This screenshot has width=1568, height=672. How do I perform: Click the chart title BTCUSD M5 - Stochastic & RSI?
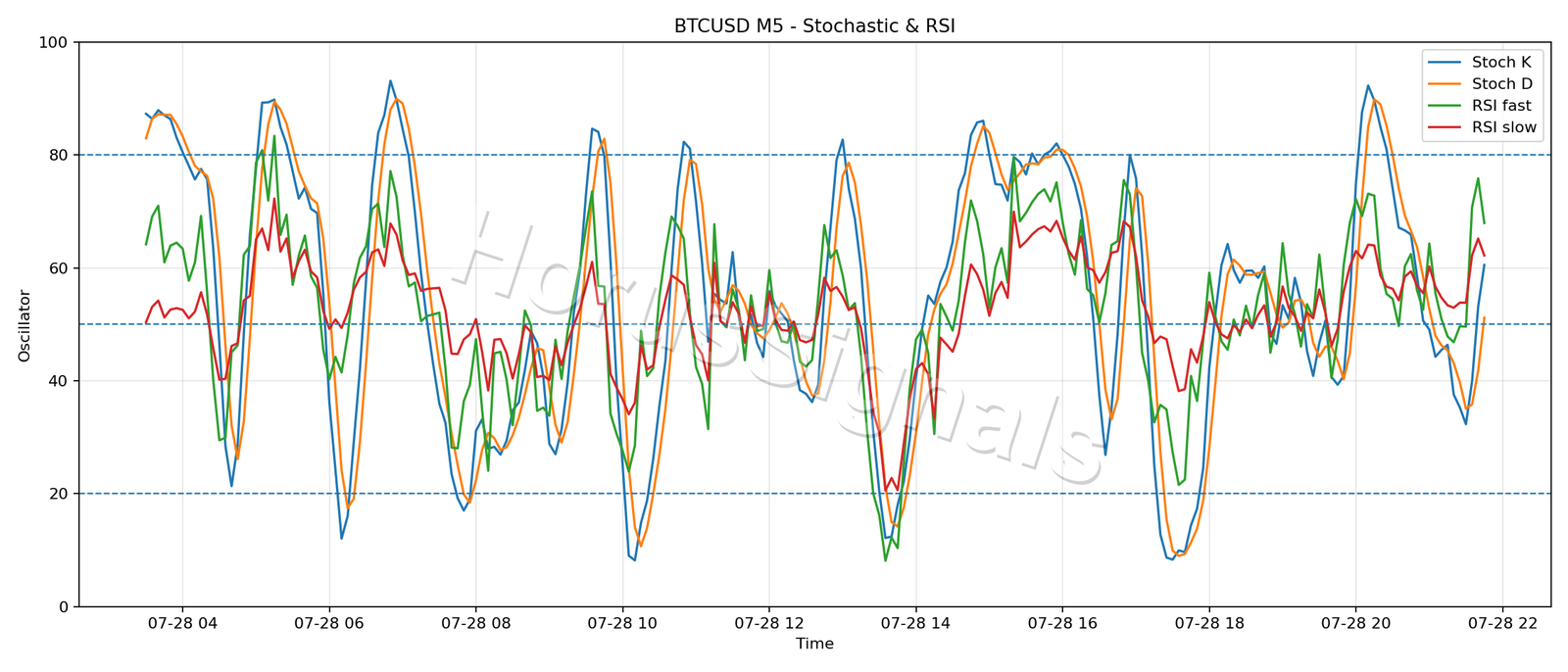point(814,26)
